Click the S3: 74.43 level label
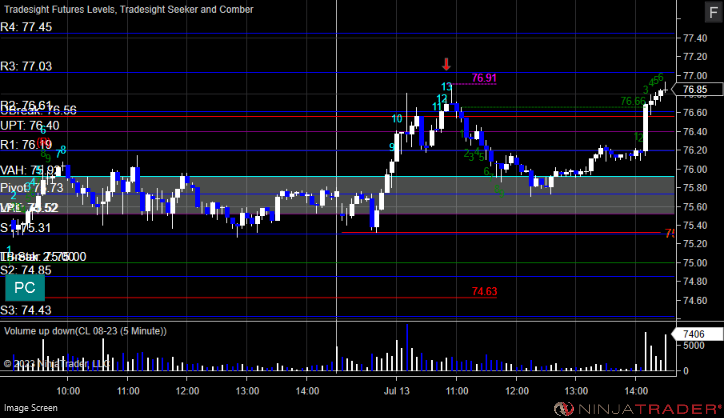Viewport: 724px width, 418px height. pyautogui.click(x=26, y=310)
